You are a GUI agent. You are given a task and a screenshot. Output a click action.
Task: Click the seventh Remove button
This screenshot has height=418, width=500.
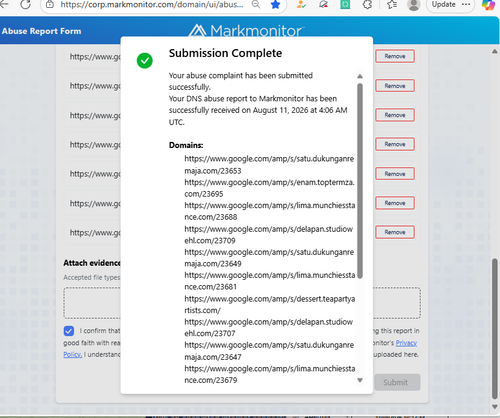(395, 232)
